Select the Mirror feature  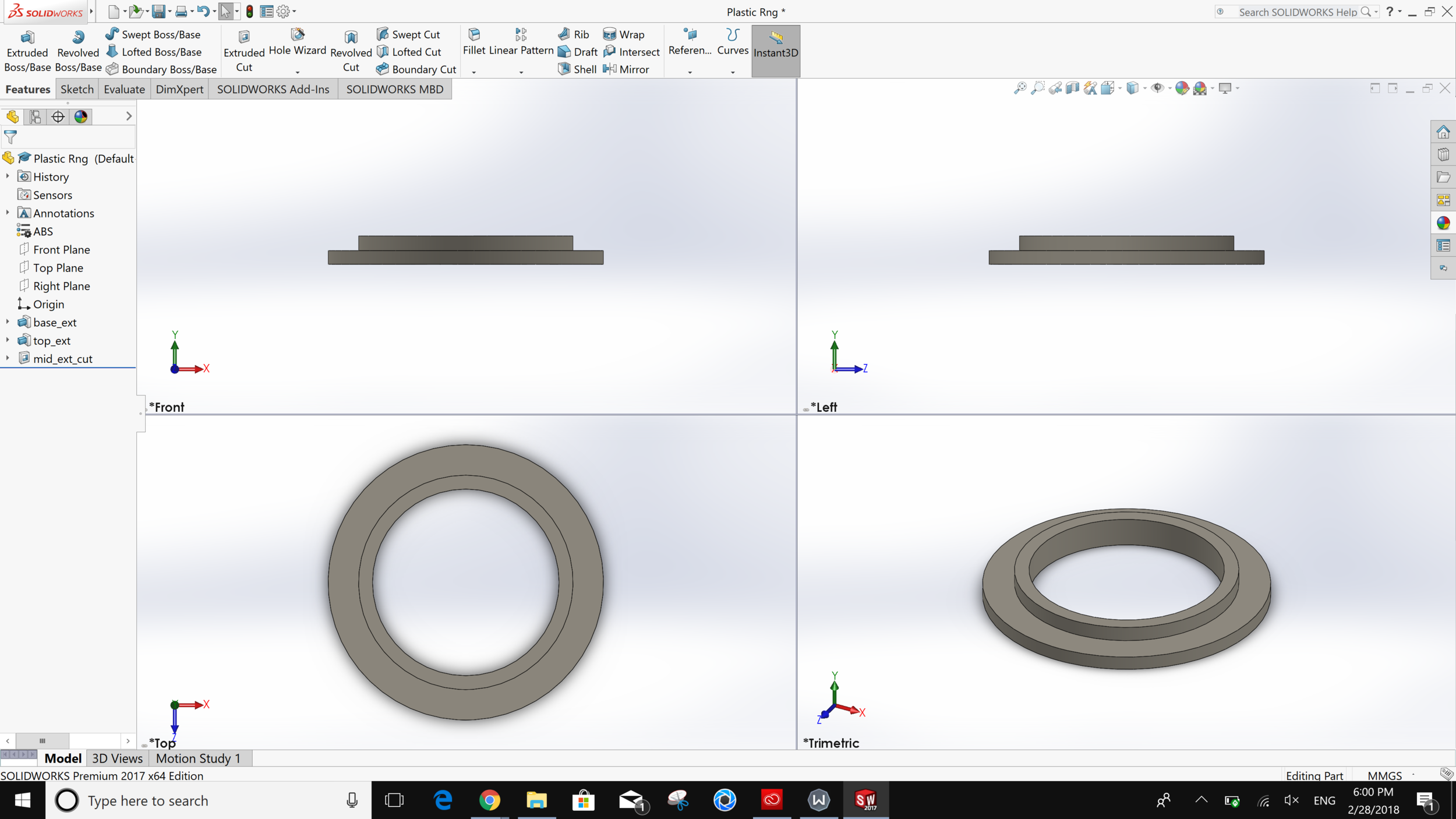pos(627,69)
